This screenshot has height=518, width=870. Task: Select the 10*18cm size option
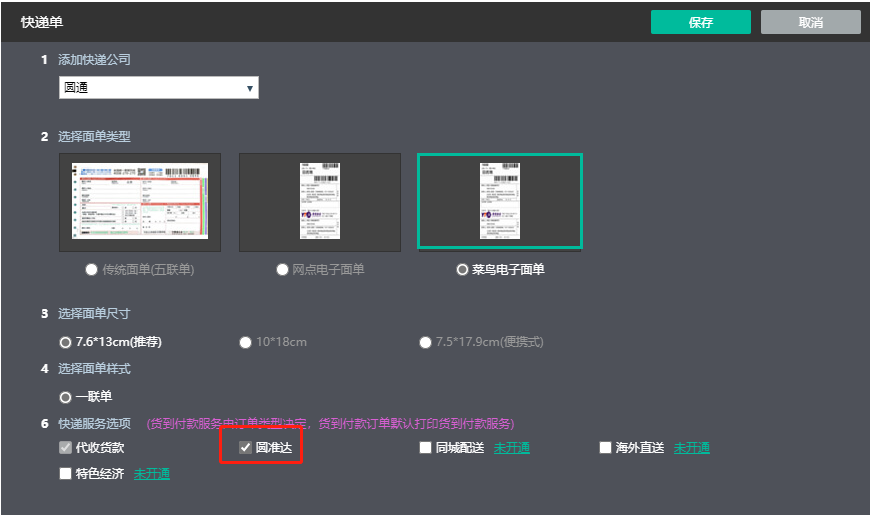click(x=245, y=343)
